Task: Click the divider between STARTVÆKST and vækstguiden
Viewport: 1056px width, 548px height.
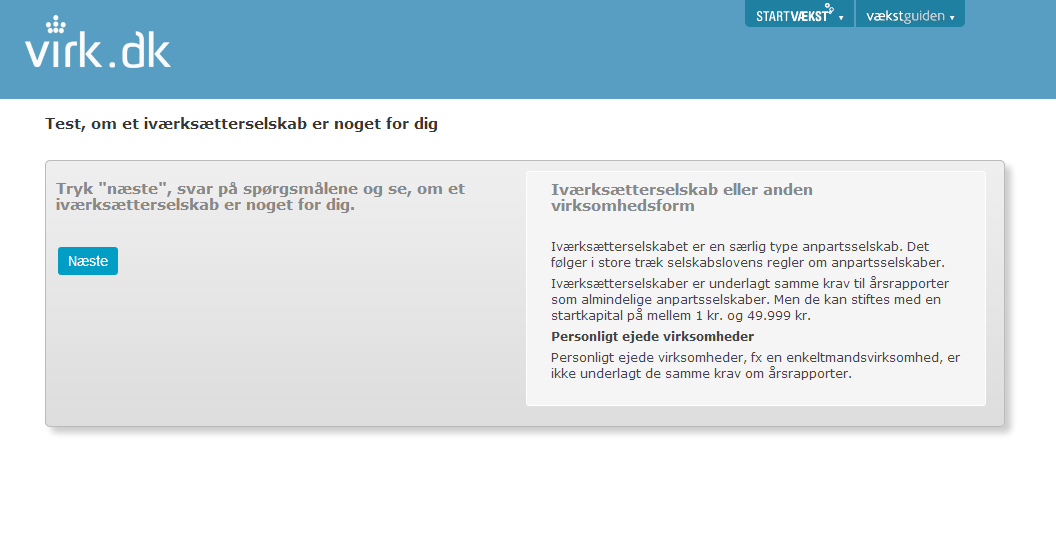Action: (855, 14)
